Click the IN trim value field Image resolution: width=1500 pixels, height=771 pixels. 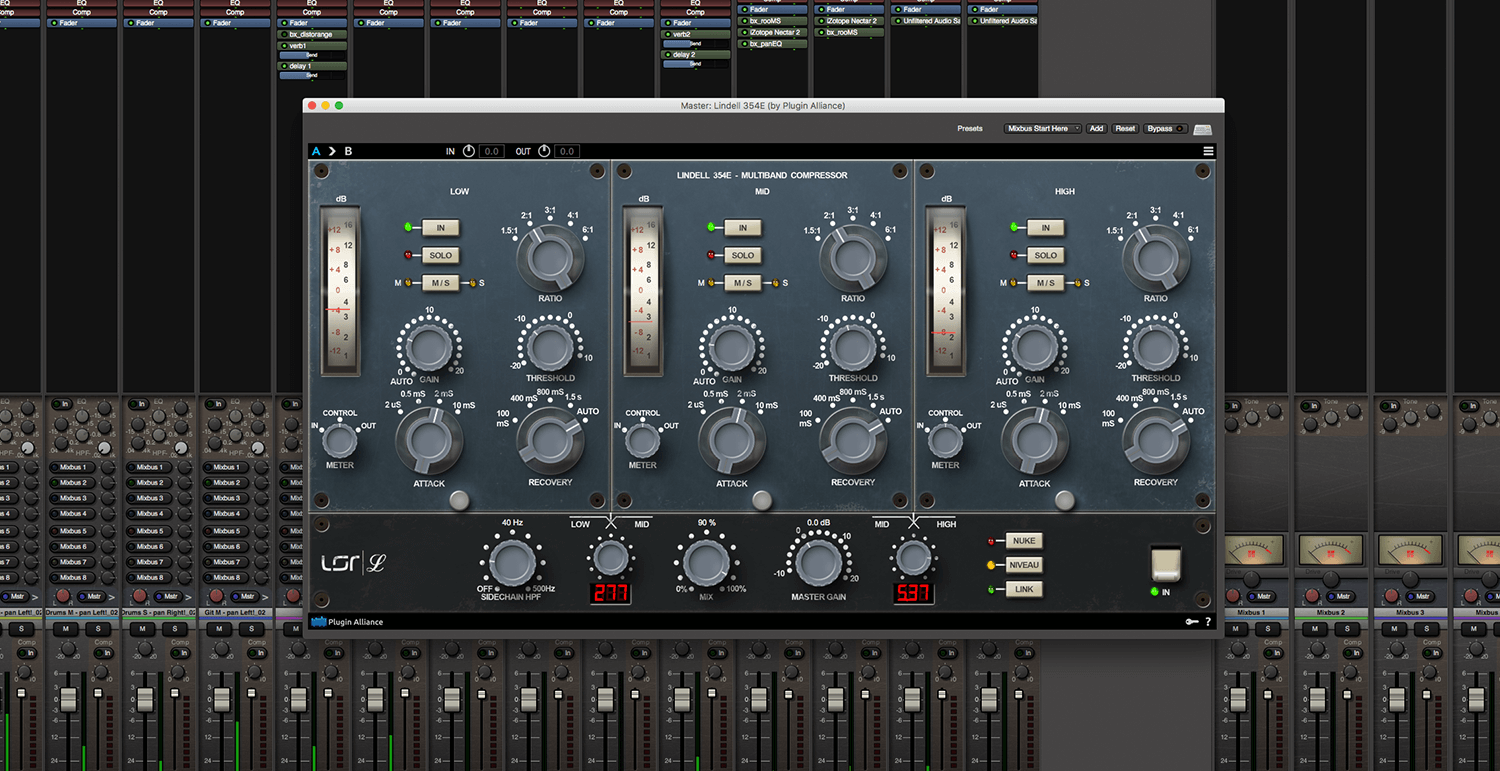pos(491,151)
